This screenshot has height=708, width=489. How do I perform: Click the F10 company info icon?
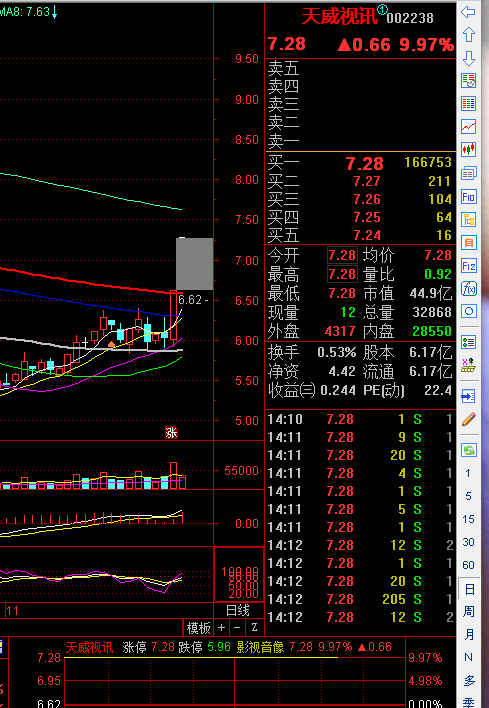pyautogui.click(x=468, y=197)
